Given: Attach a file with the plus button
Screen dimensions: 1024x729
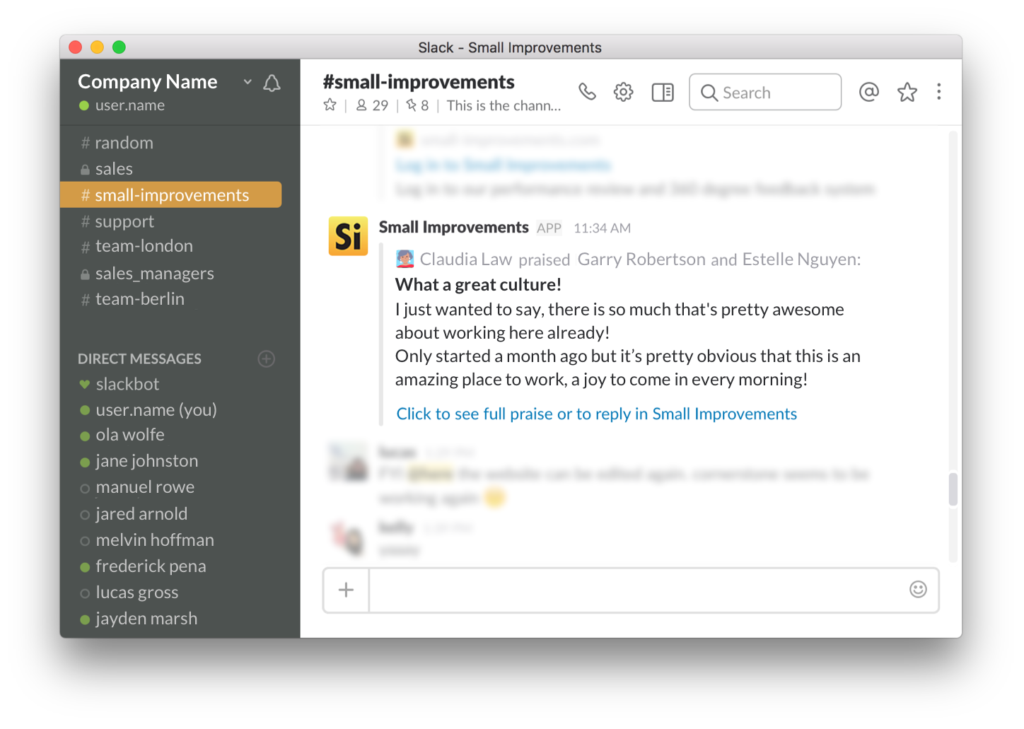Looking at the screenshot, I should tap(346, 590).
